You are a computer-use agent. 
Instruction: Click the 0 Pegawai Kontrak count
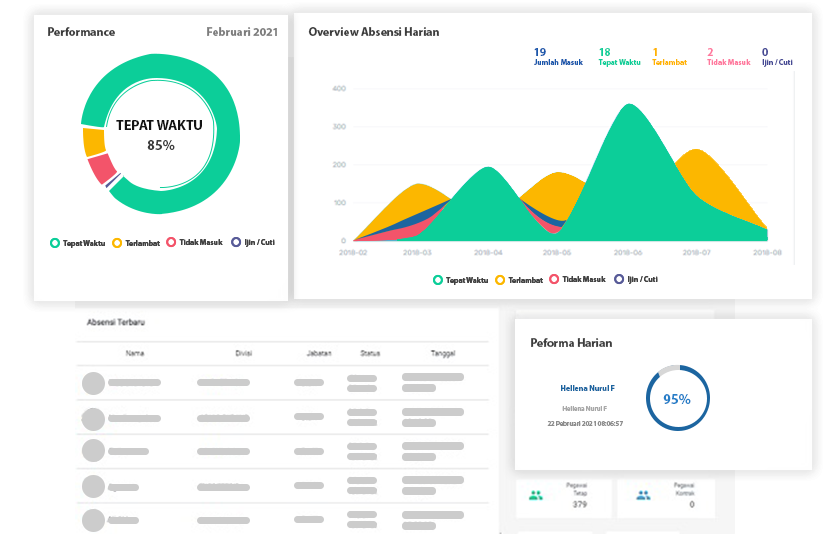pos(692,504)
